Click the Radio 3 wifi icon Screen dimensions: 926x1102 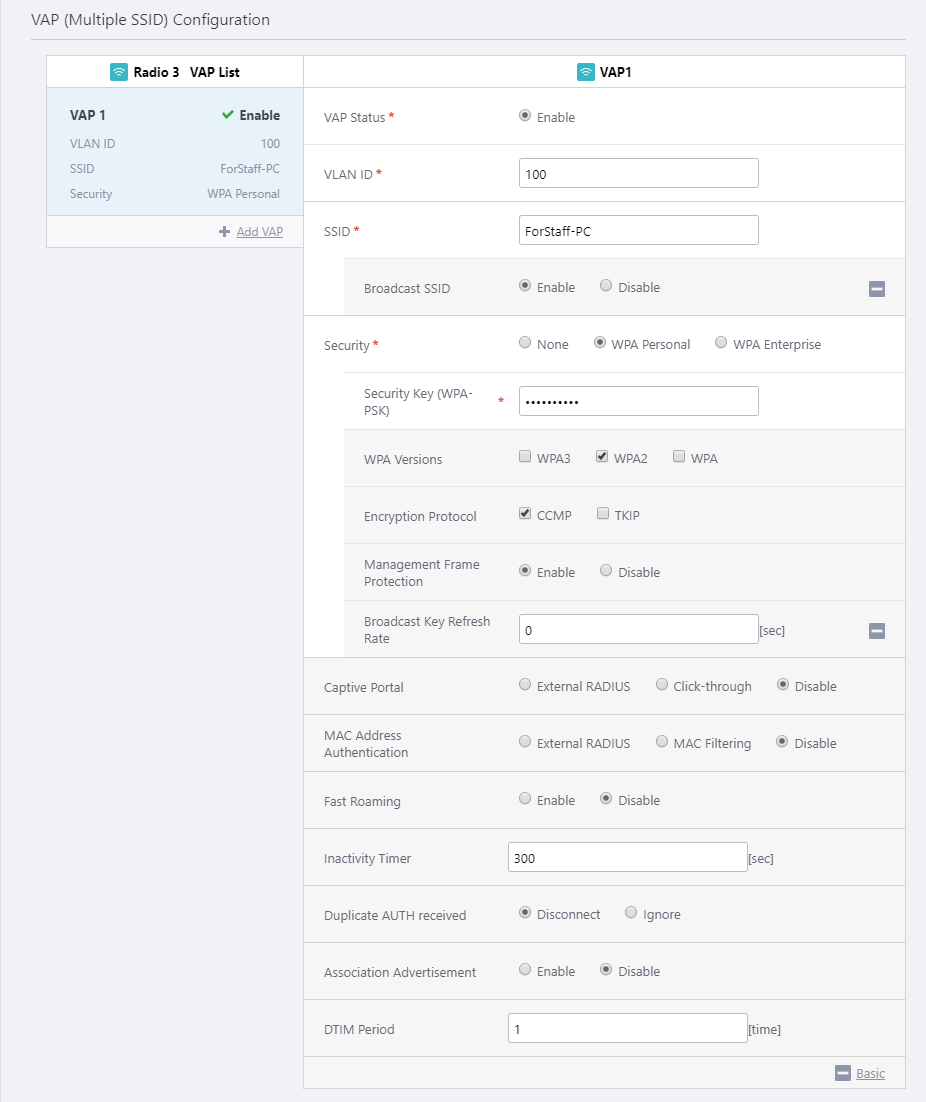tap(119, 72)
